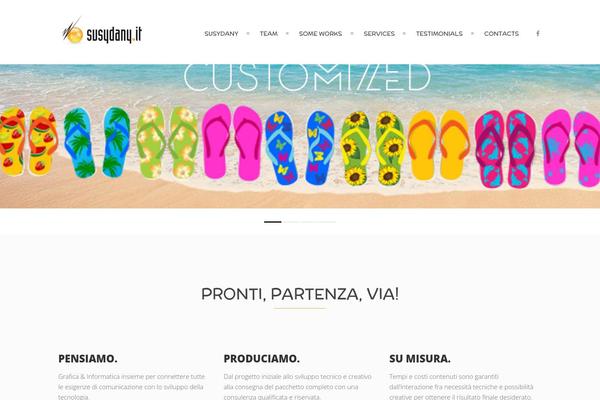Click the susydany.it logo
This screenshot has width=600, height=400.
[102, 31]
